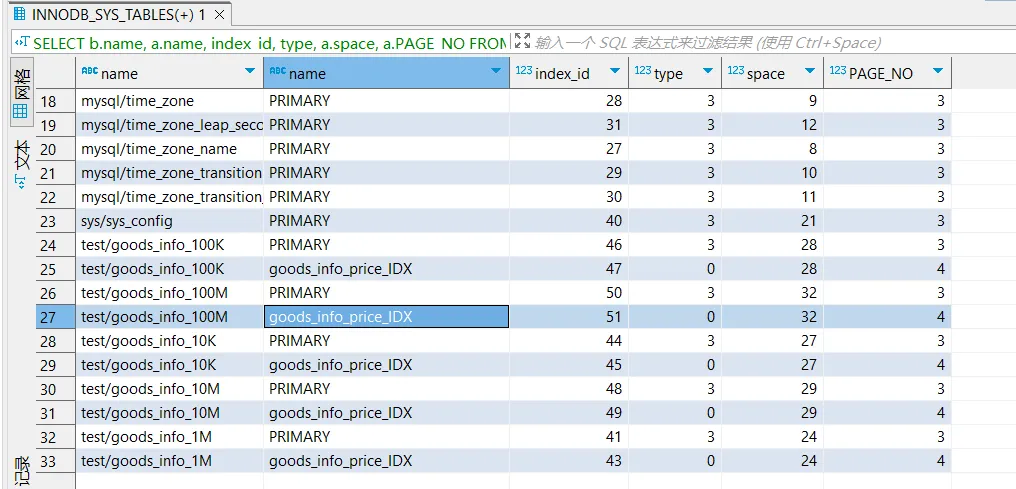Click the SQL script icon beside the query
Screen dimensions: 1016x489
point(22,43)
